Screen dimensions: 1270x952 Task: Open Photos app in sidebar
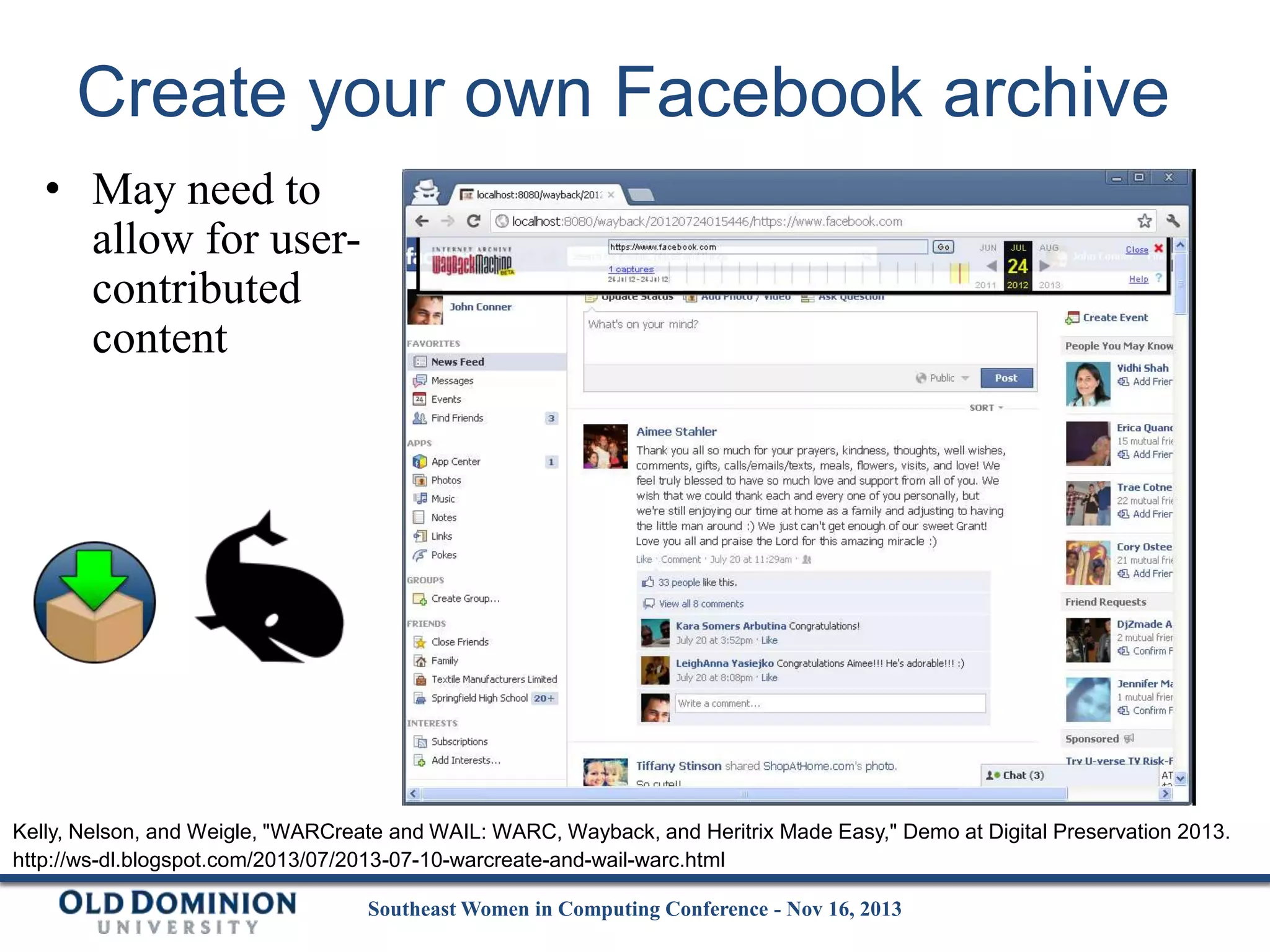[446, 480]
